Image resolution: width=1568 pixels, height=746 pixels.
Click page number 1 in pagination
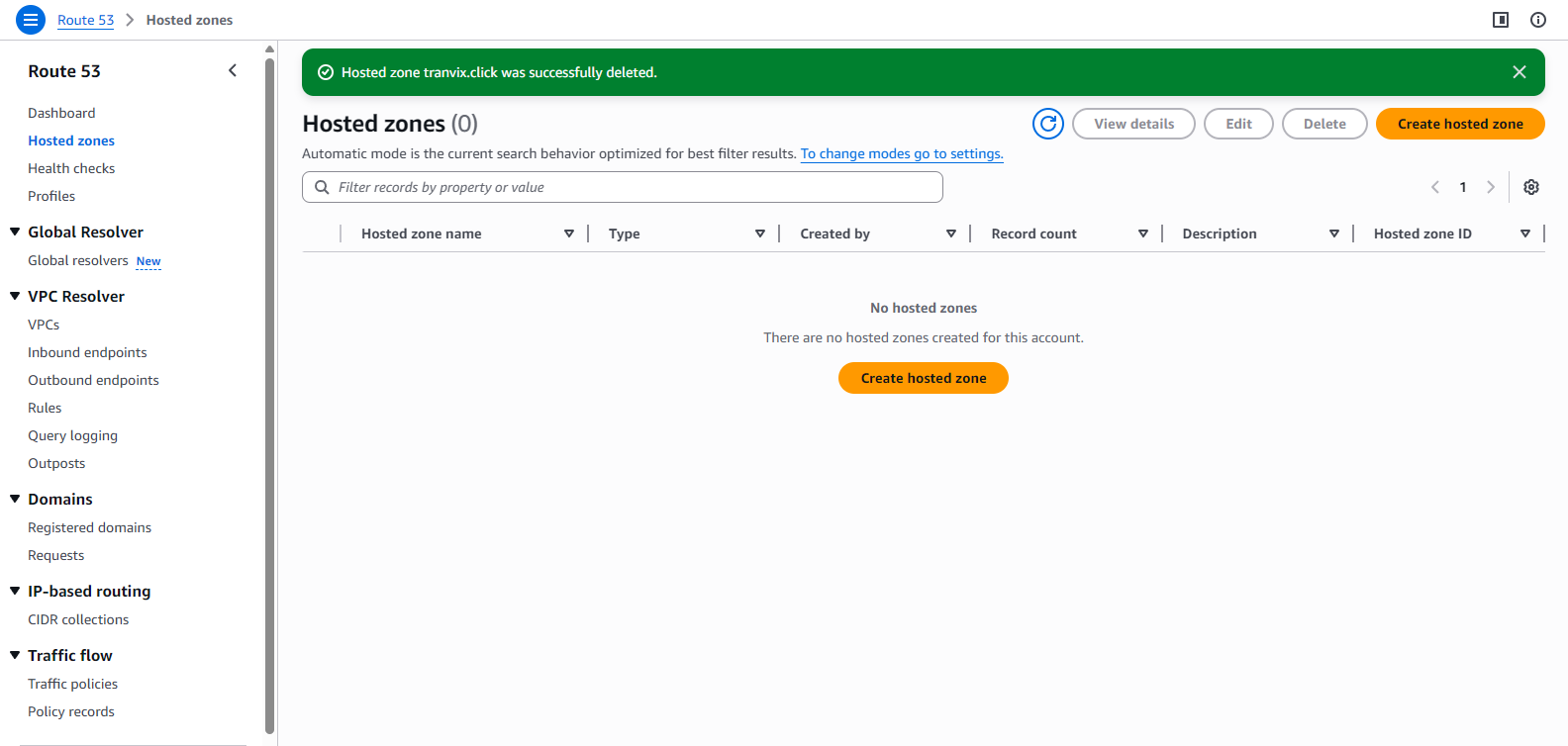[x=1463, y=187]
